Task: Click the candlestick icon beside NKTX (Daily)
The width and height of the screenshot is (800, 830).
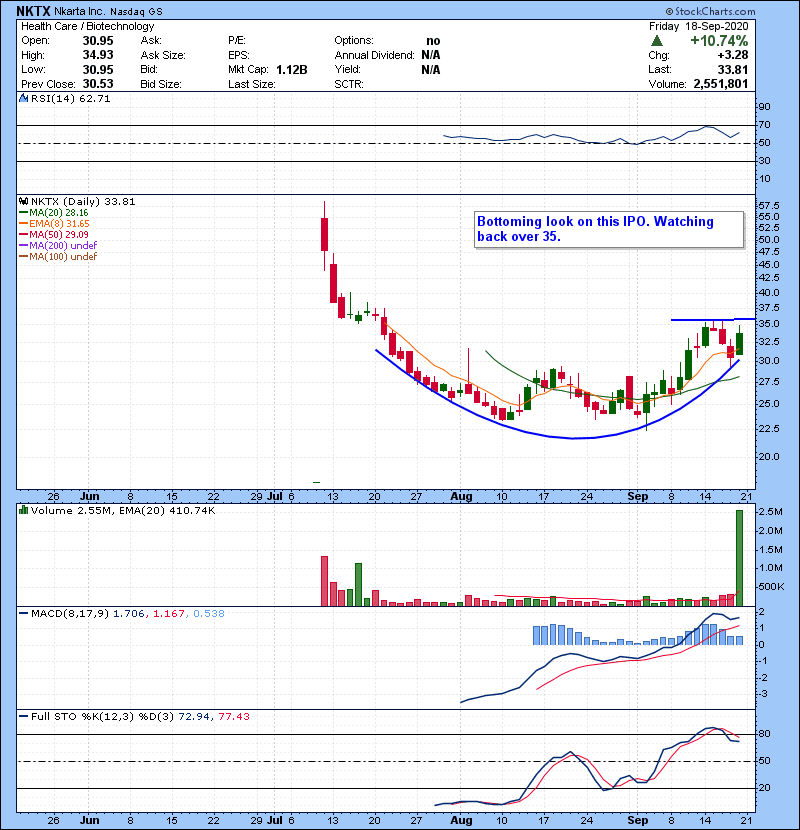Action: coord(23,201)
